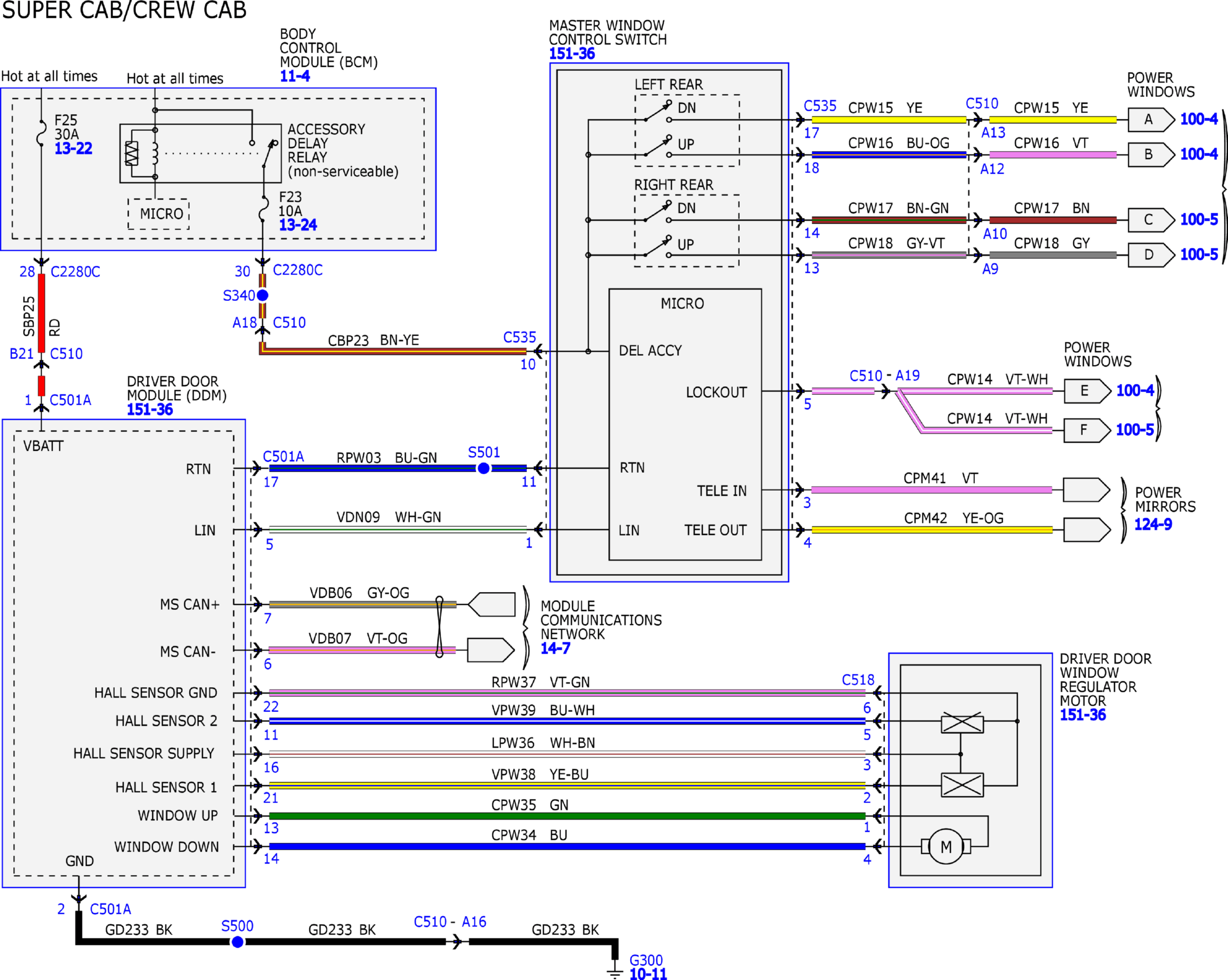The image size is (1228, 980).
Task: Click the C2280C label beside pin 28
Action: 76,272
